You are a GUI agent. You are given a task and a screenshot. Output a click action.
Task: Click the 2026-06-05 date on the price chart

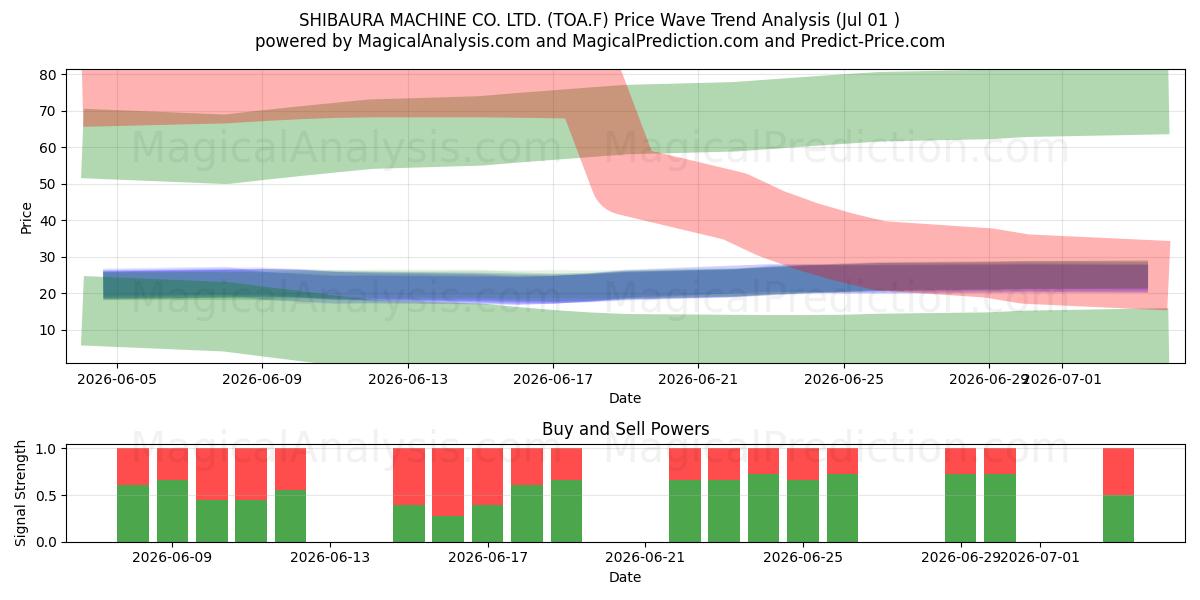click(117, 379)
